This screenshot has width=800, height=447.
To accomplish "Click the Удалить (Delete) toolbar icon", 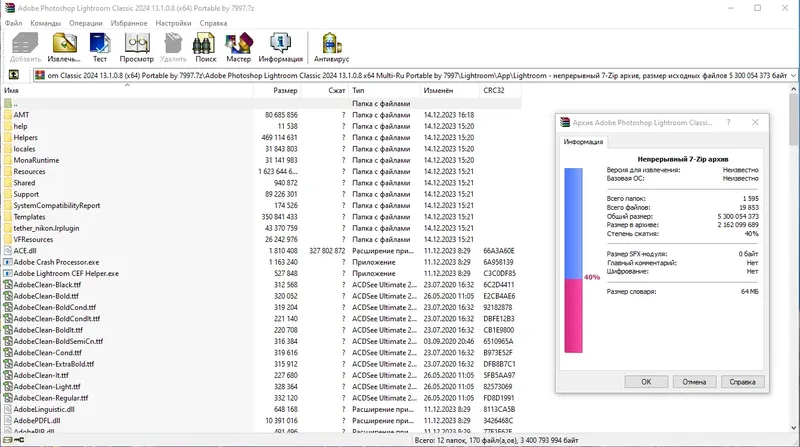I will click(173, 43).
